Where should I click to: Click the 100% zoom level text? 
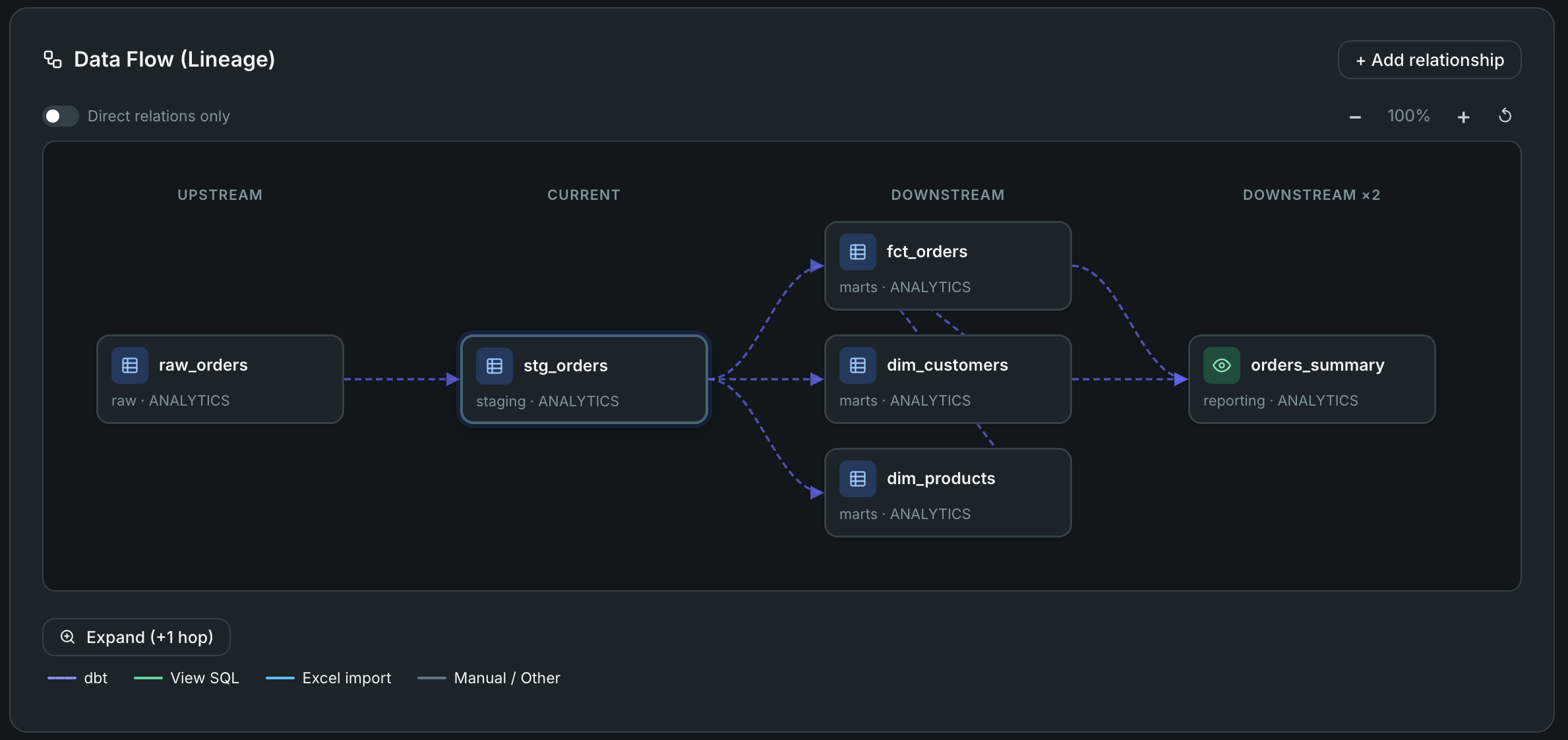coord(1408,116)
